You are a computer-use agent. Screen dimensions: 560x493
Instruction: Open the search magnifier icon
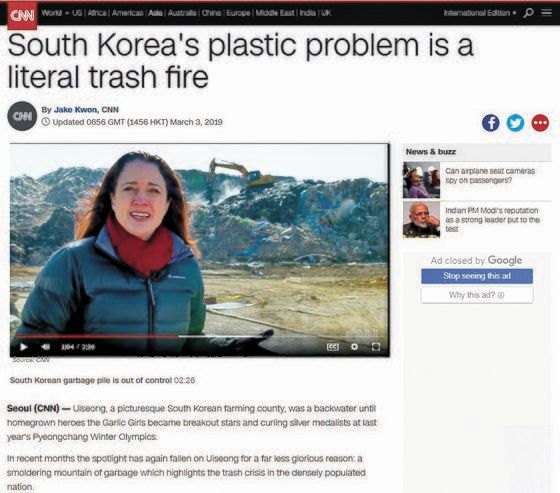coord(528,13)
